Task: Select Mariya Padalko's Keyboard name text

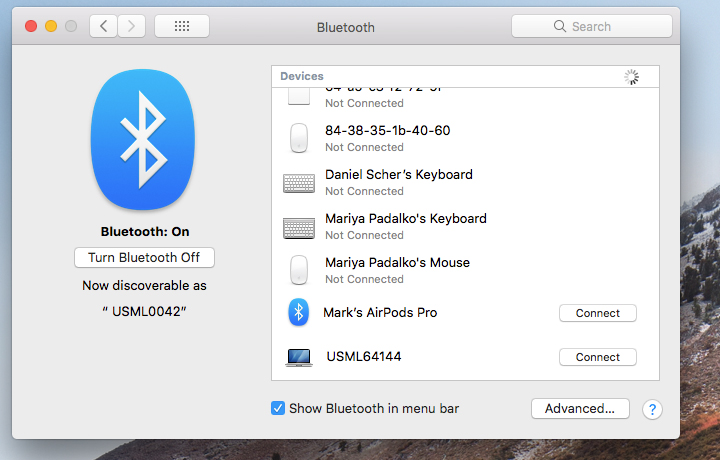Action: click(405, 219)
